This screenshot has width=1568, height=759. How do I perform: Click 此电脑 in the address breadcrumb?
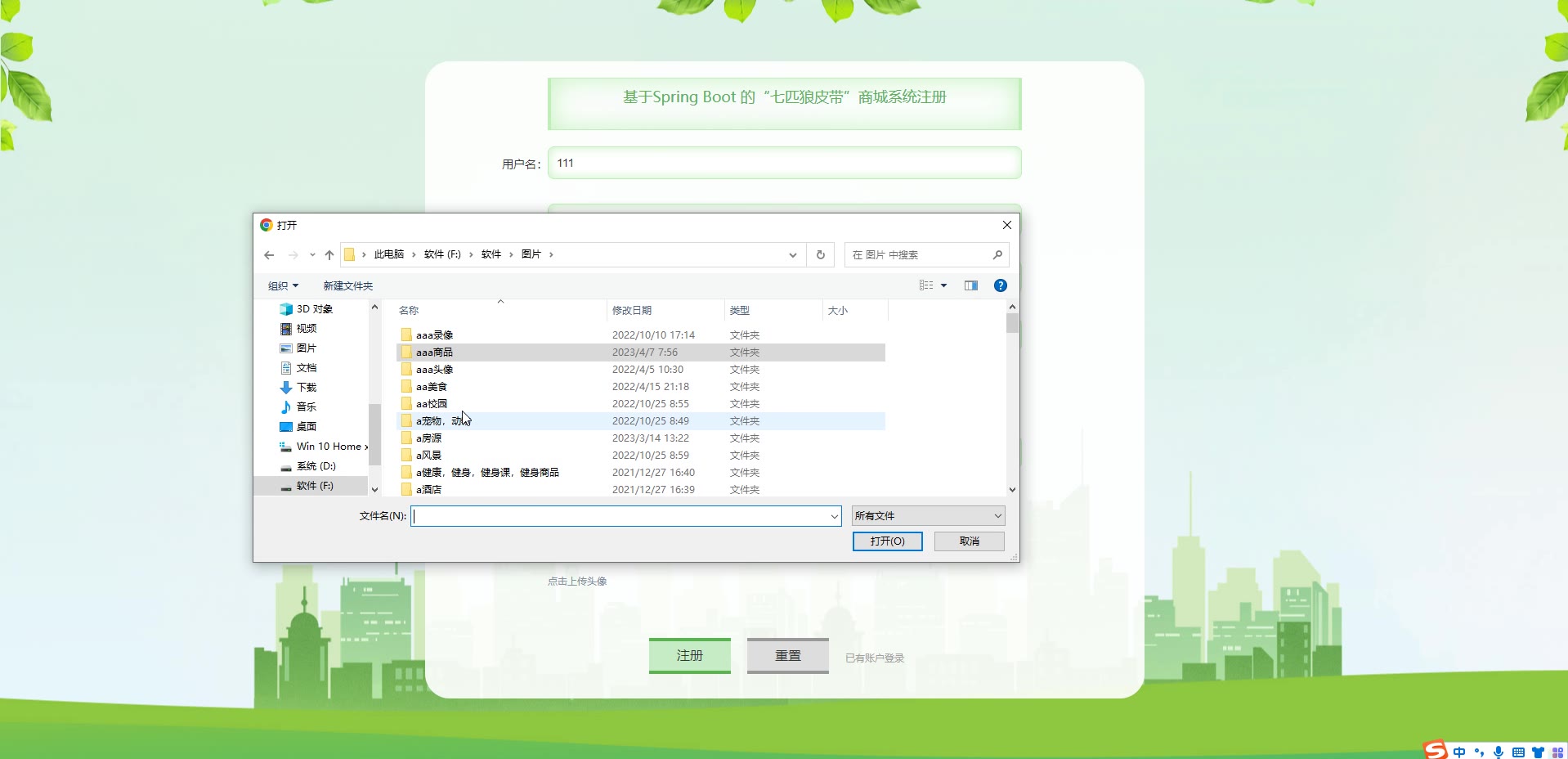coord(389,254)
